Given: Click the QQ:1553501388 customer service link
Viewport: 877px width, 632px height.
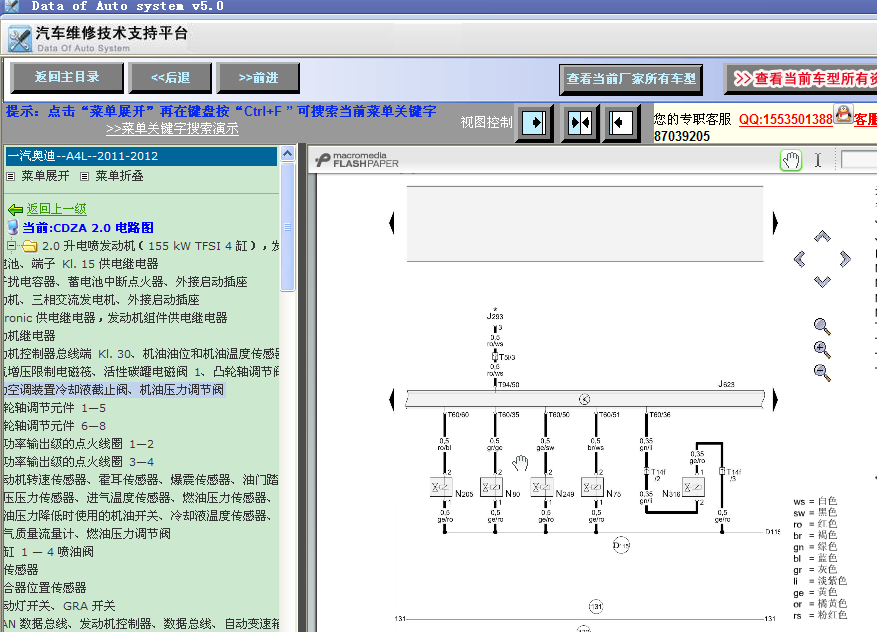Looking at the screenshot, I should pos(785,119).
